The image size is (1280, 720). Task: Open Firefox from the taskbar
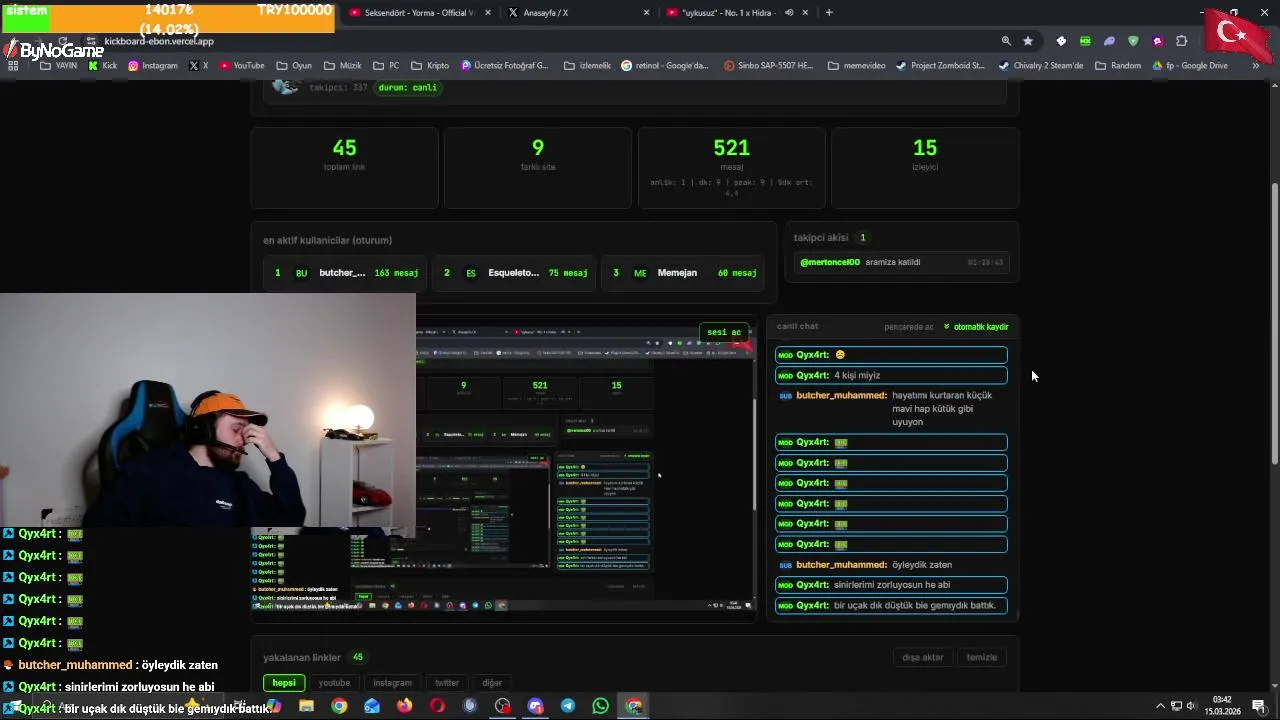(x=404, y=706)
